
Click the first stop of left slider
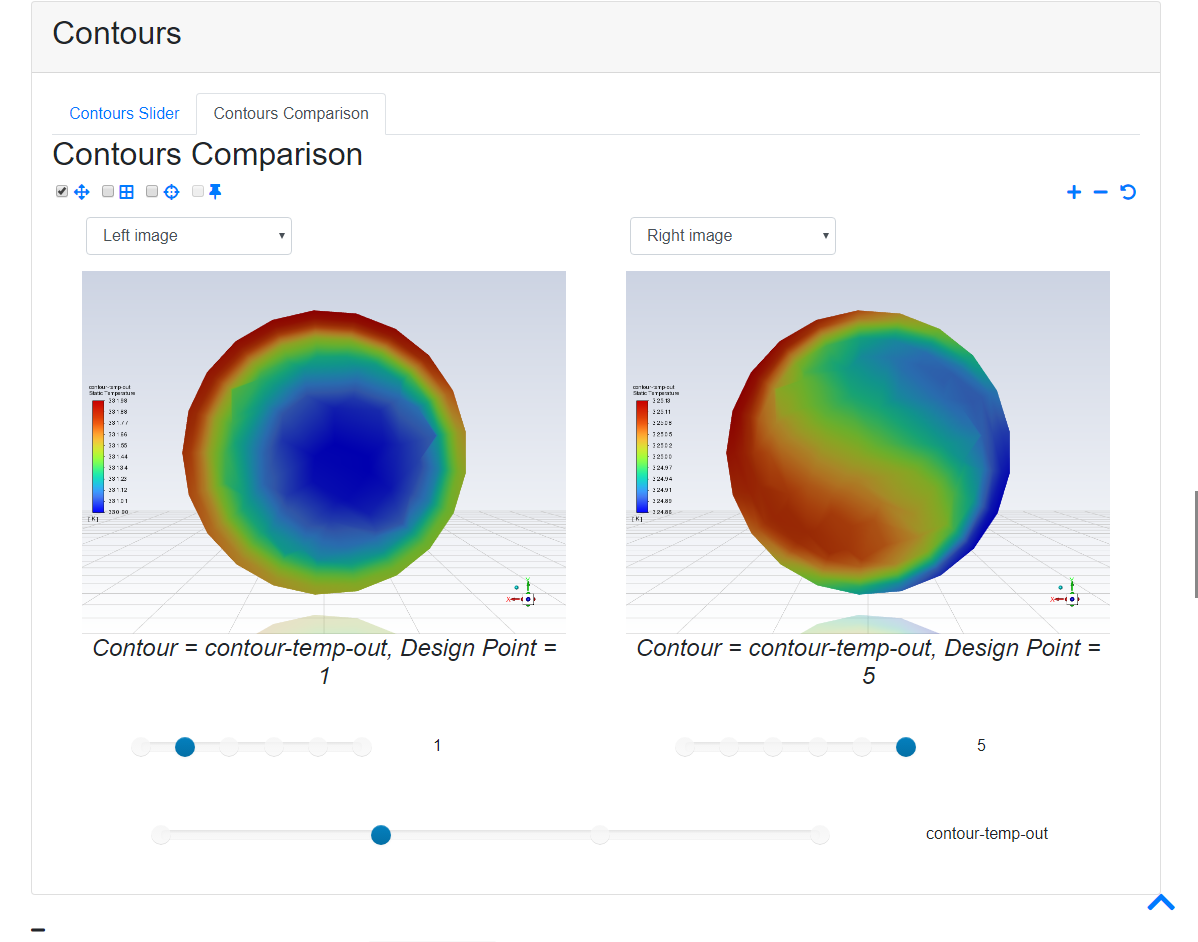pos(141,747)
